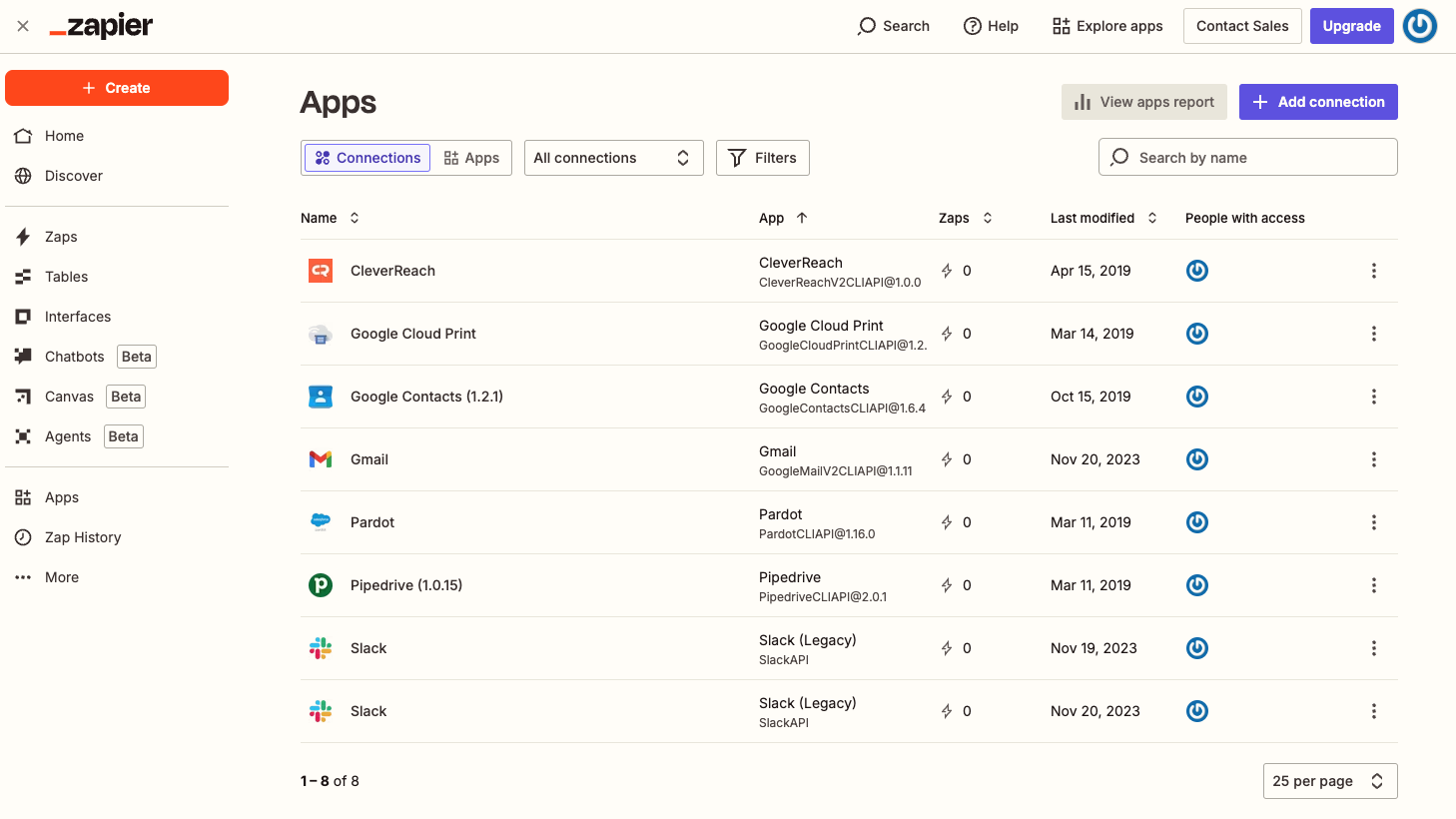Open the Search in the top bar
Viewport: 1456px width, 819px height.
click(x=894, y=26)
